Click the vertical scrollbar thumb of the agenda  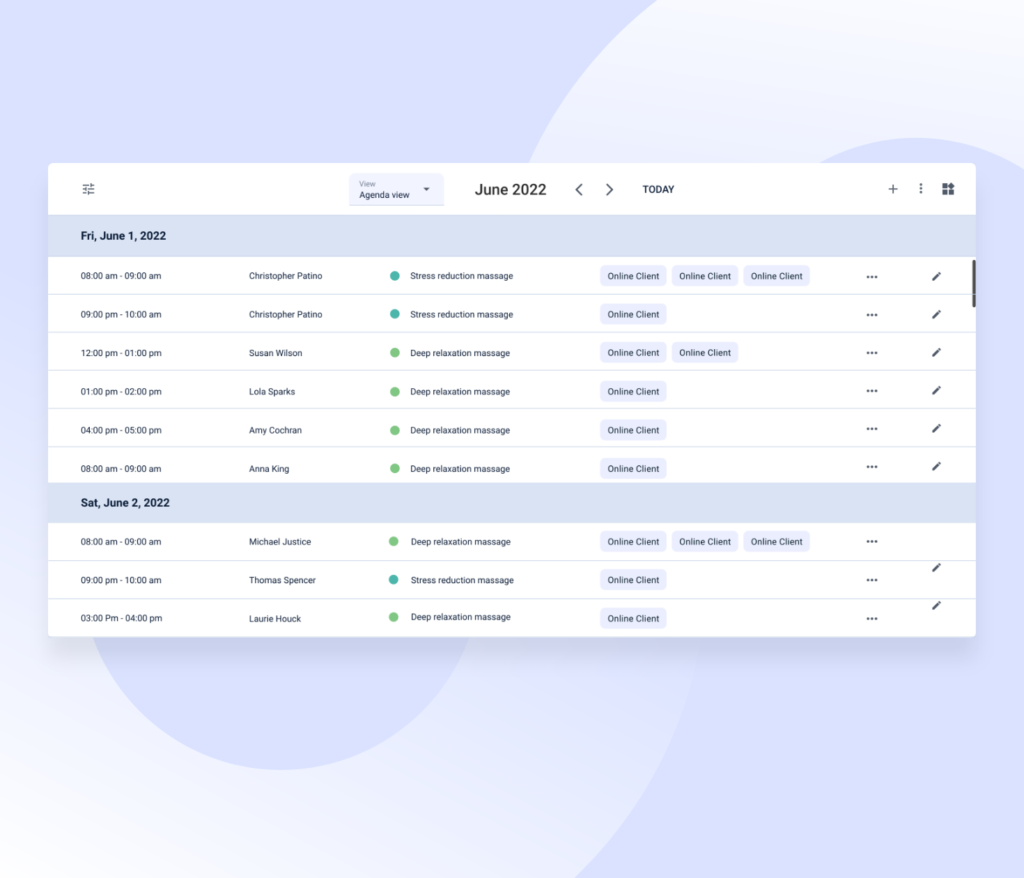pyautogui.click(x=973, y=284)
